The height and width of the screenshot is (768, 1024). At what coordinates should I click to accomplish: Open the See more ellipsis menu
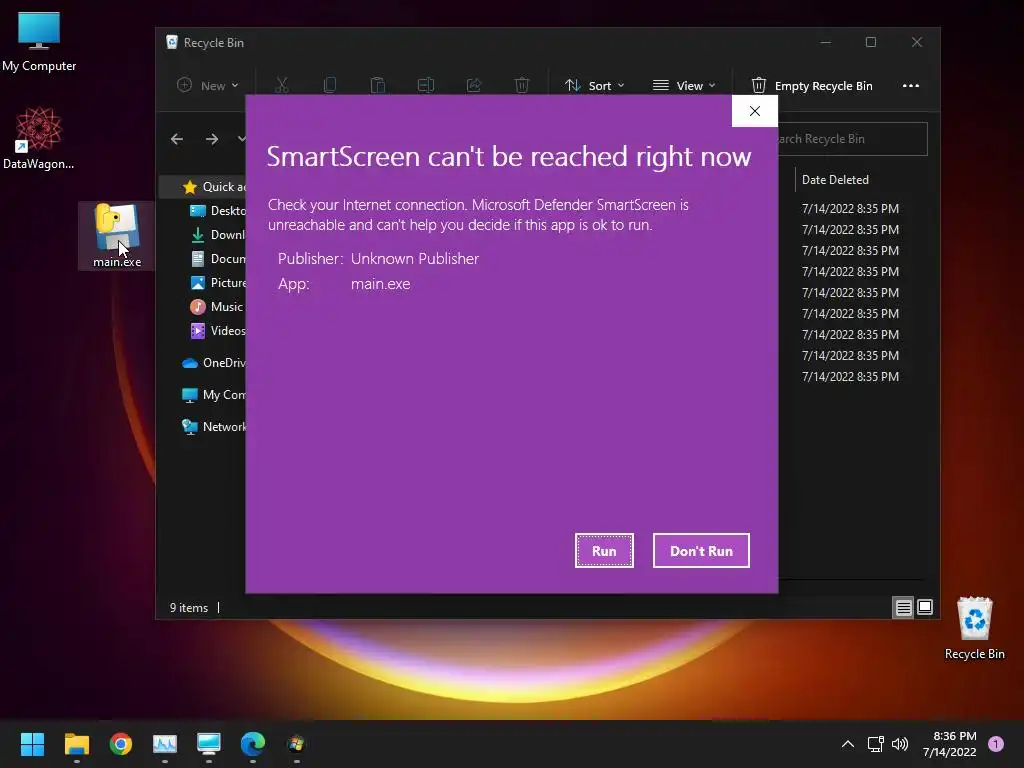[910, 86]
